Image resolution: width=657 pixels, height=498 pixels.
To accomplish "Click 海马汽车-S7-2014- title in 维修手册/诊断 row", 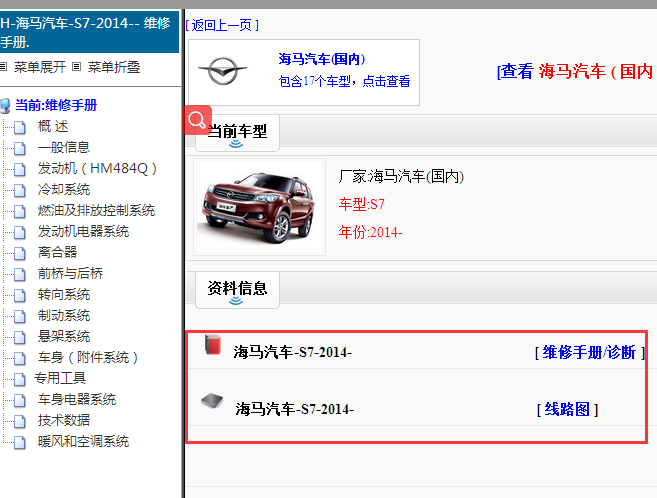I will [x=292, y=352].
